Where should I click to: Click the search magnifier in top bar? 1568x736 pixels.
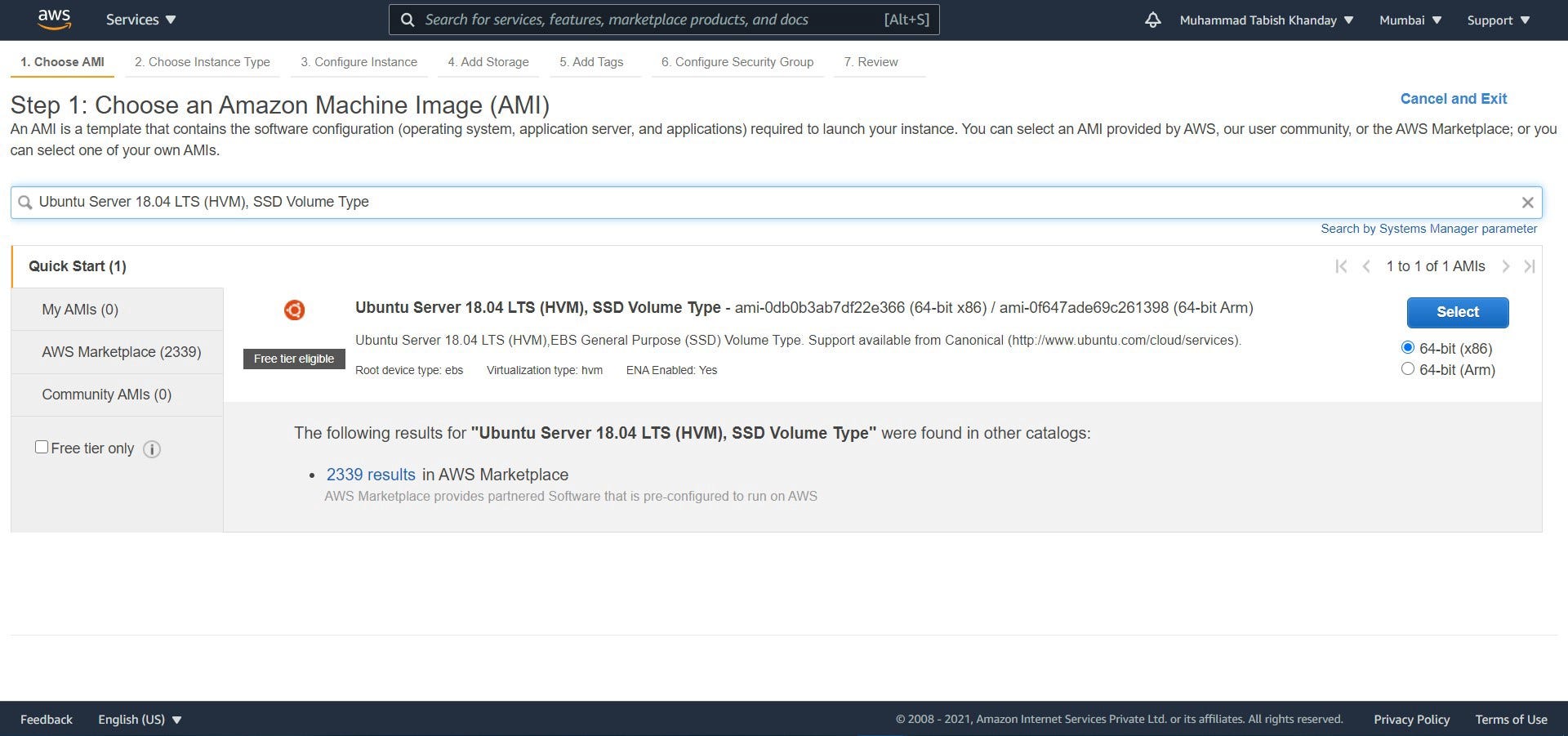pos(408,20)
